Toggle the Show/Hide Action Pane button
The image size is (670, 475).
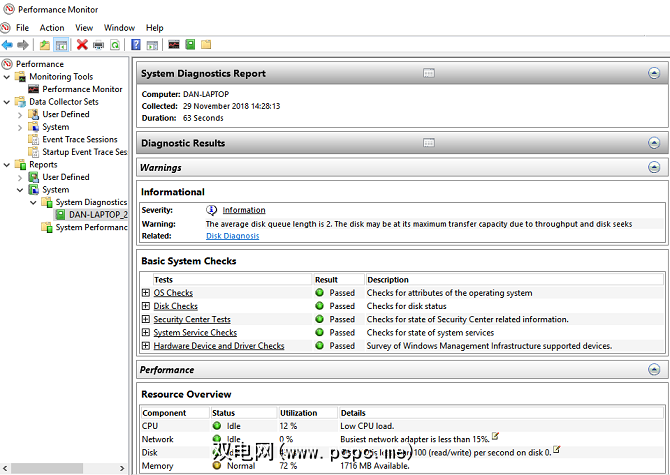coord(152,45)
